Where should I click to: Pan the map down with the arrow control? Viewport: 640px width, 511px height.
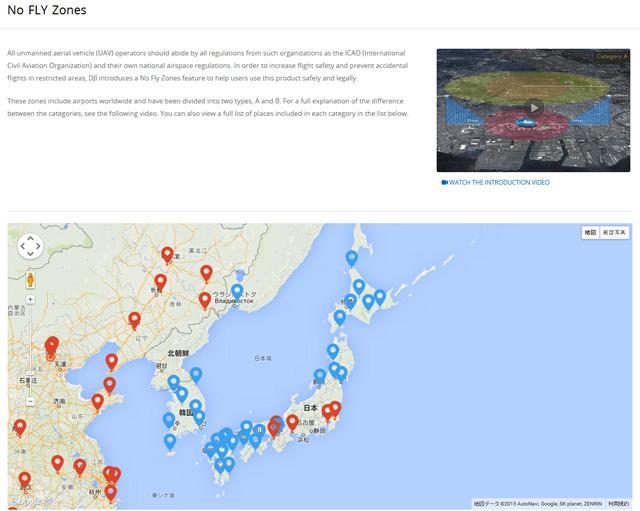(31, 254)
